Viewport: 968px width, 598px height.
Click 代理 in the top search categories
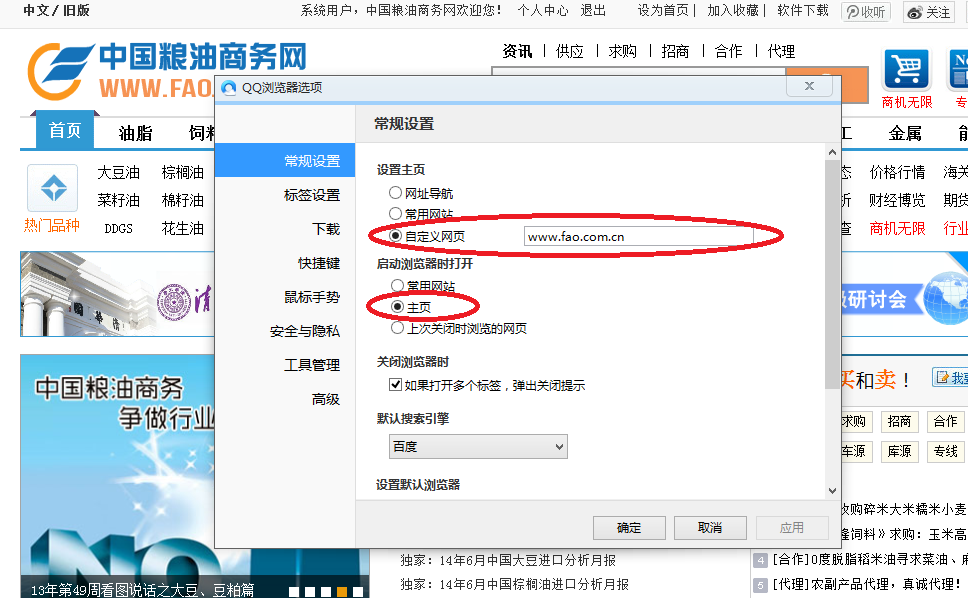781,51
